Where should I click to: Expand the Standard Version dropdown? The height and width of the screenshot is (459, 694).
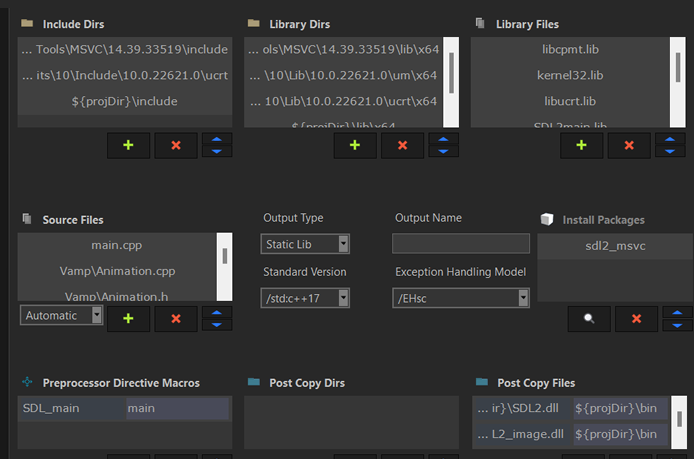305,297
